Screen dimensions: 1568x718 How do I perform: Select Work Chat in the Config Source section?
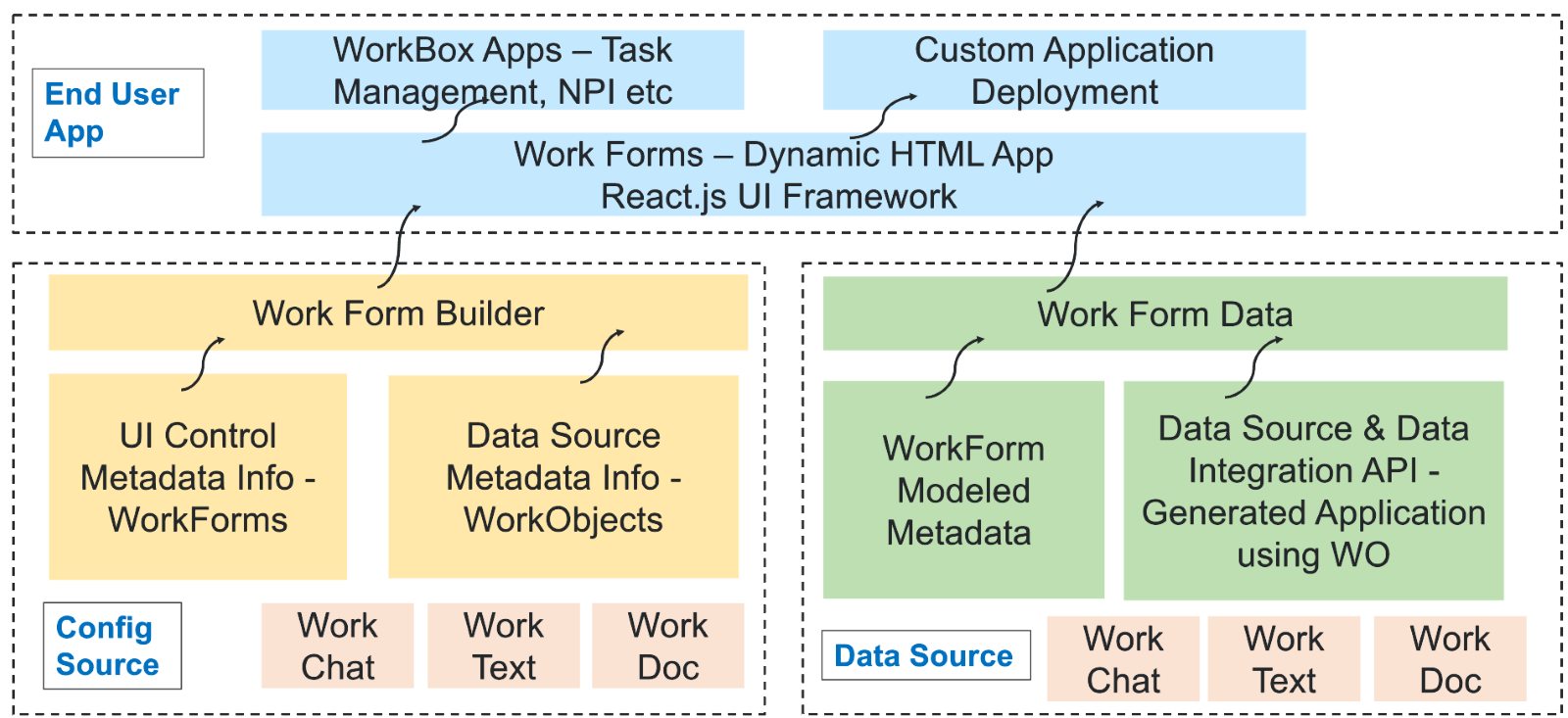click(337, 646)
